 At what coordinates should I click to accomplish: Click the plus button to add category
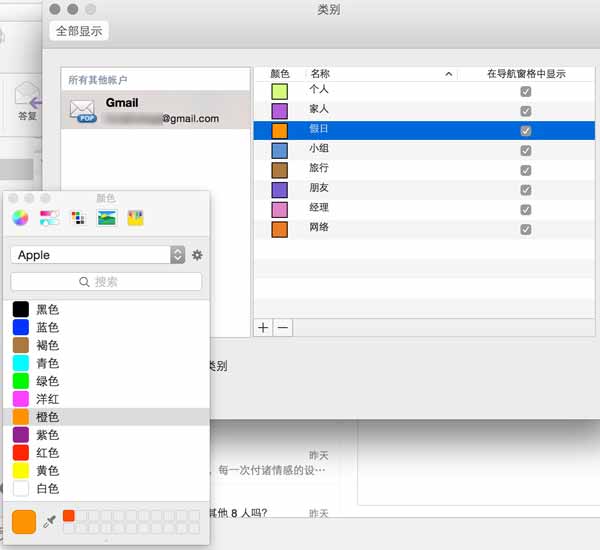pos(263,328)
